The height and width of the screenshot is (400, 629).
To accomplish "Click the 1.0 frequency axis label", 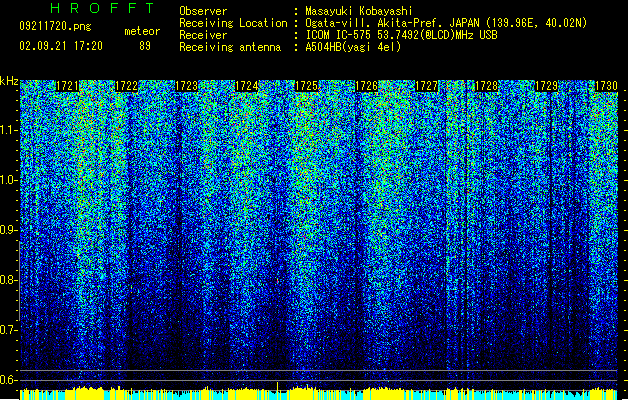I will (x=8, y=180).
